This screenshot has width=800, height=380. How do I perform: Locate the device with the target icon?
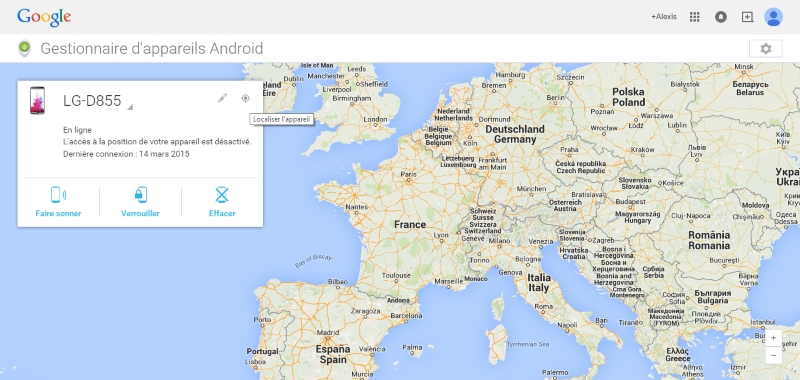(245, 98)
